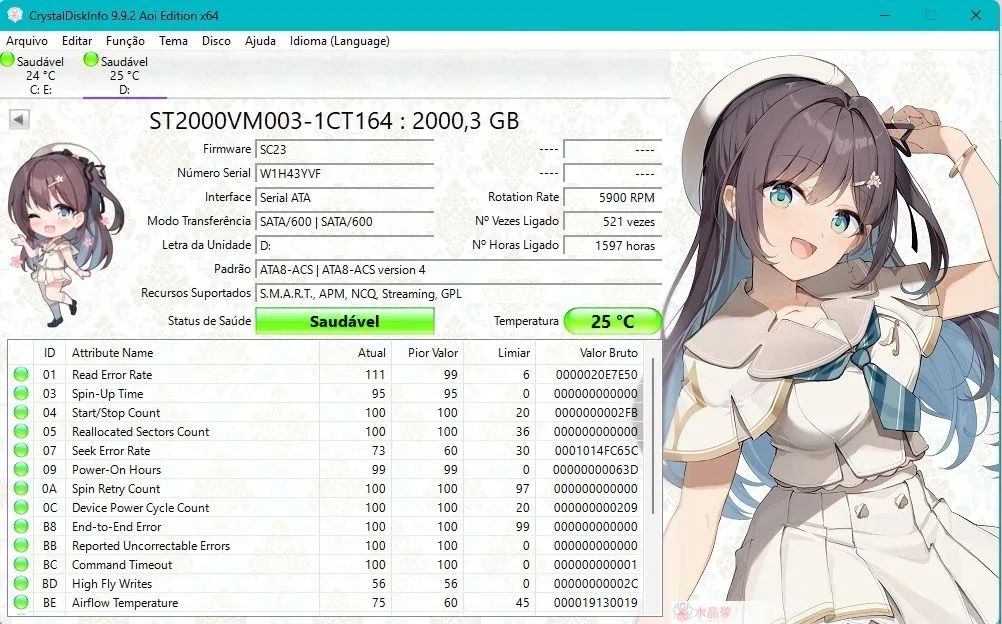Viewport: 1002px width, 624px height.
Task: Click the Limiar column header
Action: 499,353
